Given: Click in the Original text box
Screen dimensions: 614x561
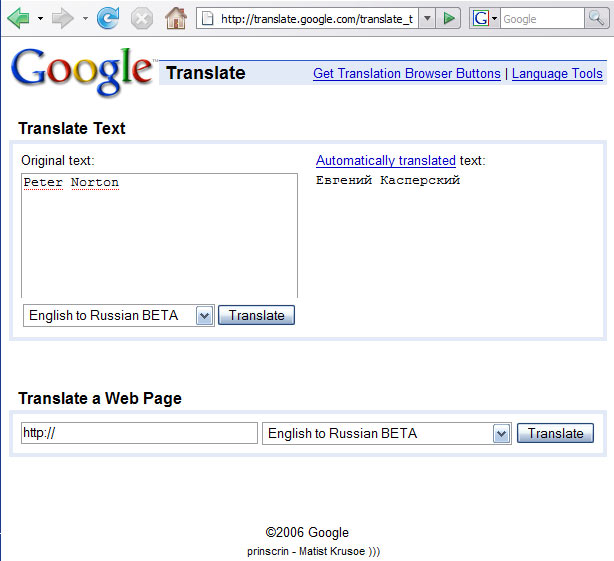Looking at the screenshot, I should point(159,236).
